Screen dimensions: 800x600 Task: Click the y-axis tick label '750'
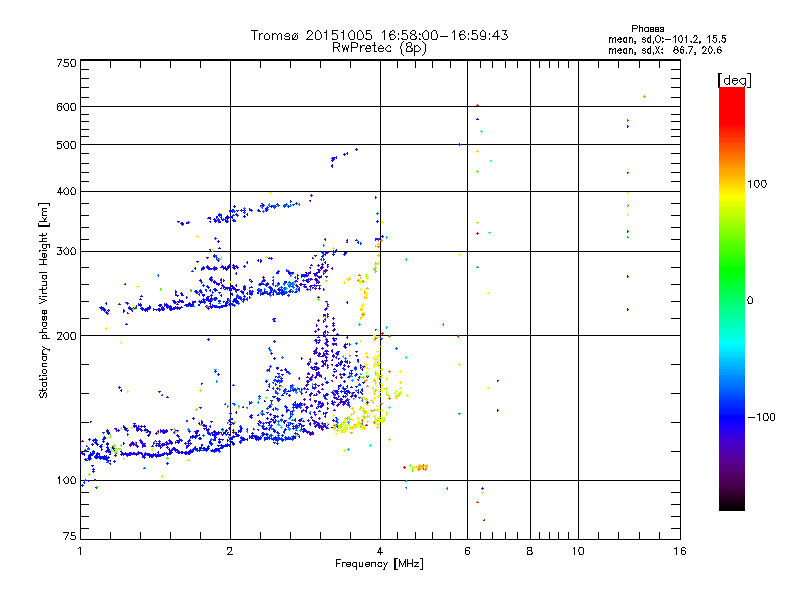pyautogui.click(x=66, y=63)
